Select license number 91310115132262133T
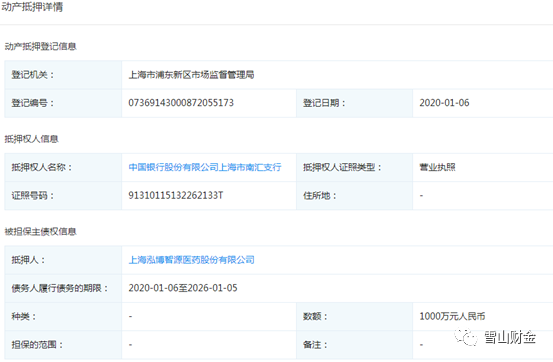Screen dimensions: 553x362 pyautogui.click(x=176, y=195)
